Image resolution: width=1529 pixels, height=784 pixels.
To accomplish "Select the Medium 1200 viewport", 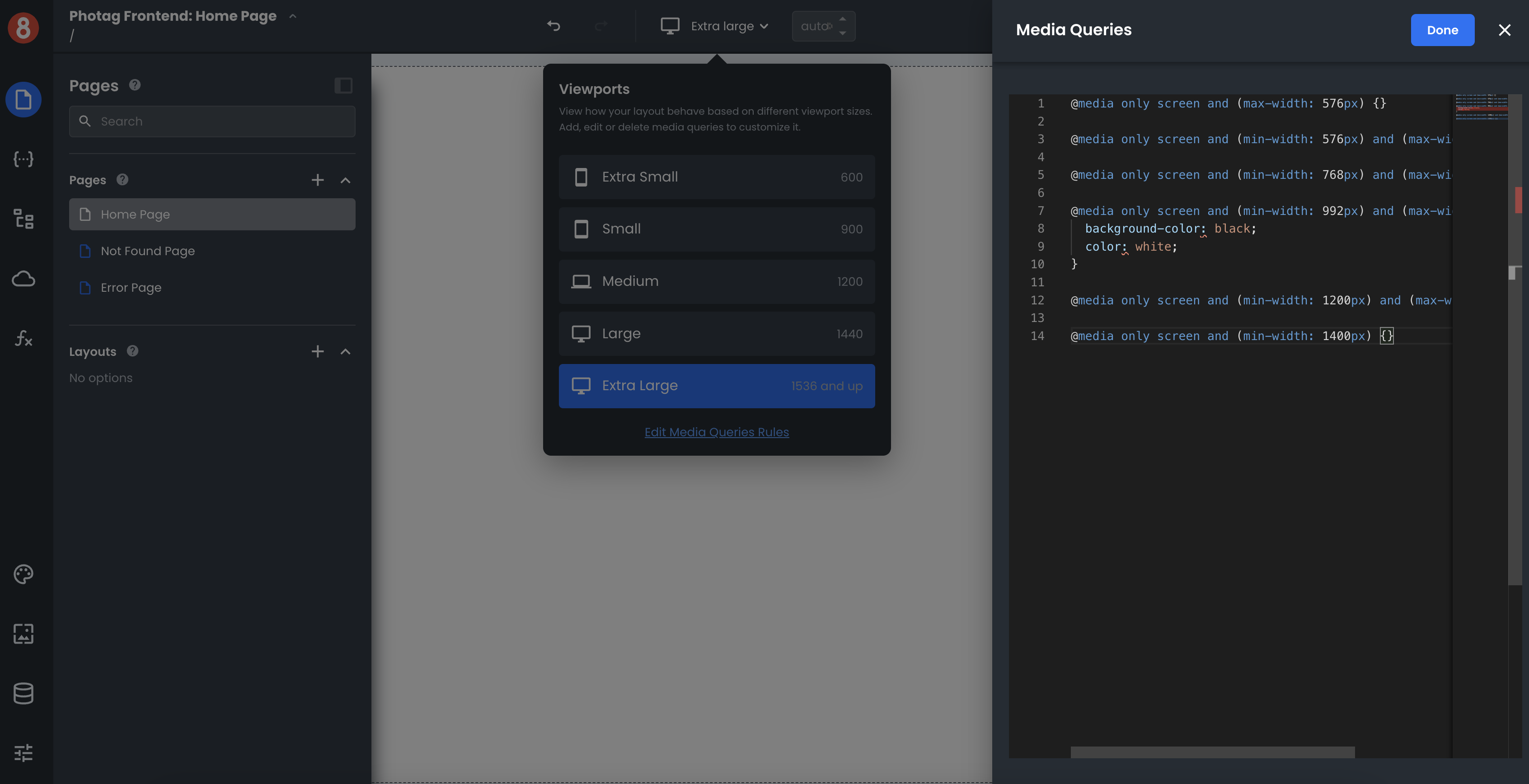I will point(717,281).
